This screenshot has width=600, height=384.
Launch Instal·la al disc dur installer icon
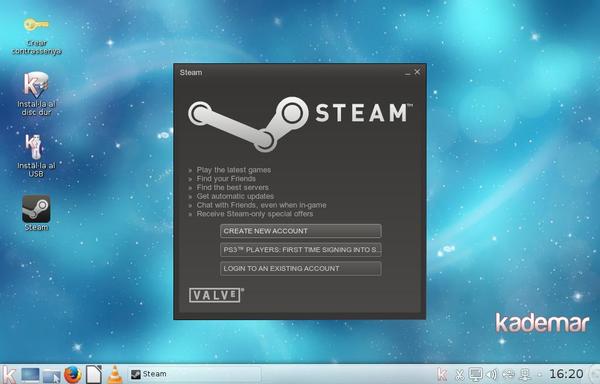tap(36, 85)
